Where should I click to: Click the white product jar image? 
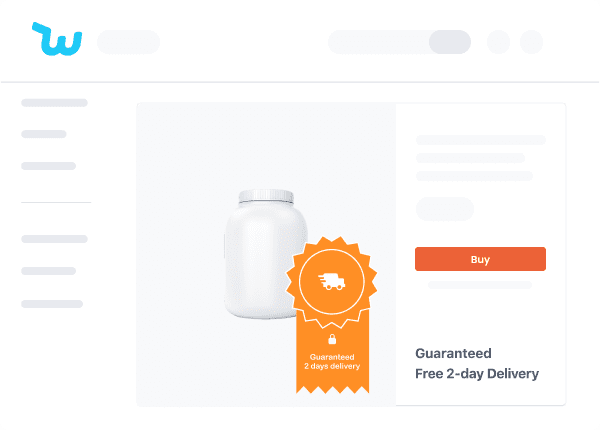(265, 254)
